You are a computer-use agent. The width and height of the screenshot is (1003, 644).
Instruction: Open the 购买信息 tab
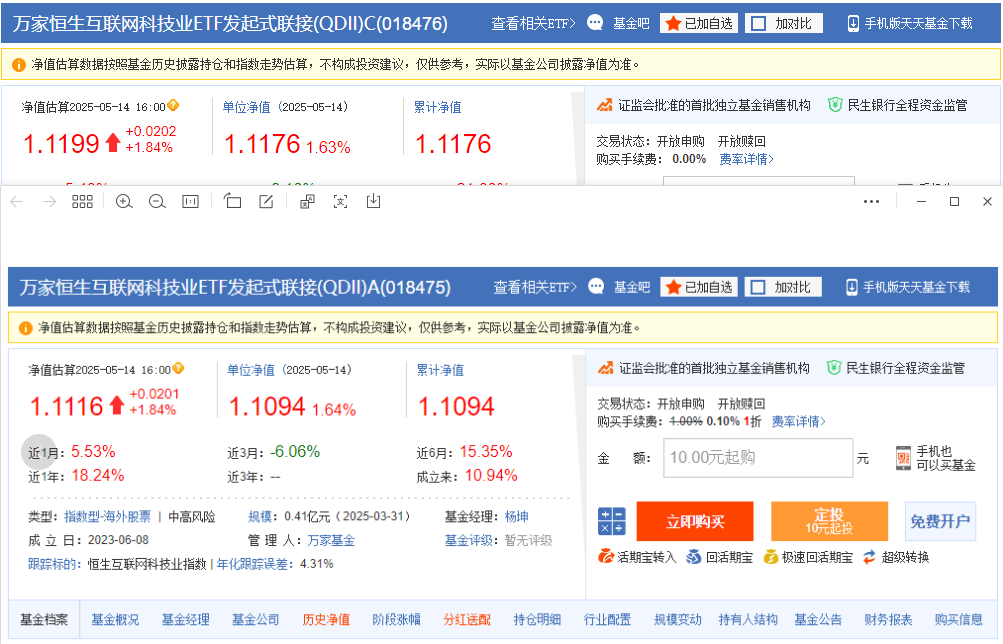(959, 619)
